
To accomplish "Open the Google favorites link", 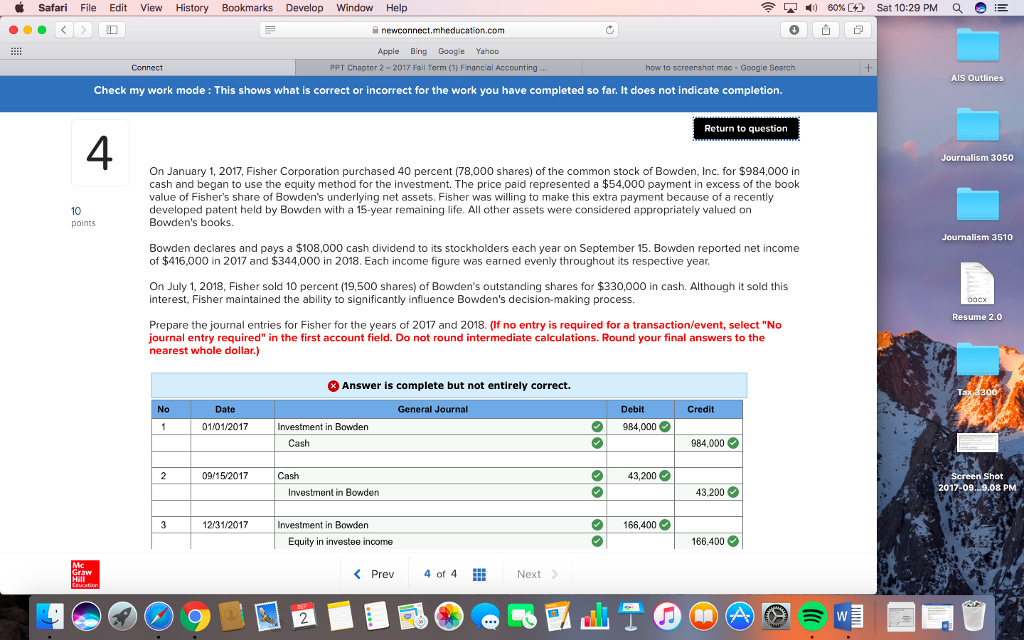I will tap(451, 51).
